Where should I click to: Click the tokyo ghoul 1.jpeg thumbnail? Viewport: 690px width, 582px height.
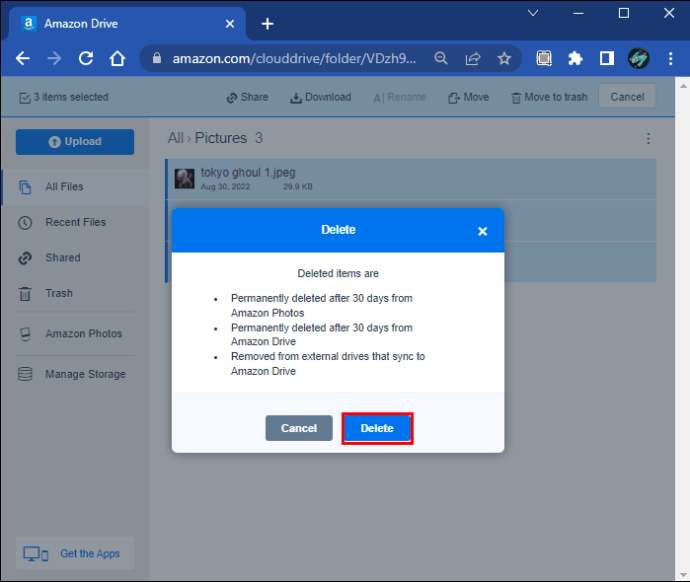pyautogui.click(x=184, y=179)
